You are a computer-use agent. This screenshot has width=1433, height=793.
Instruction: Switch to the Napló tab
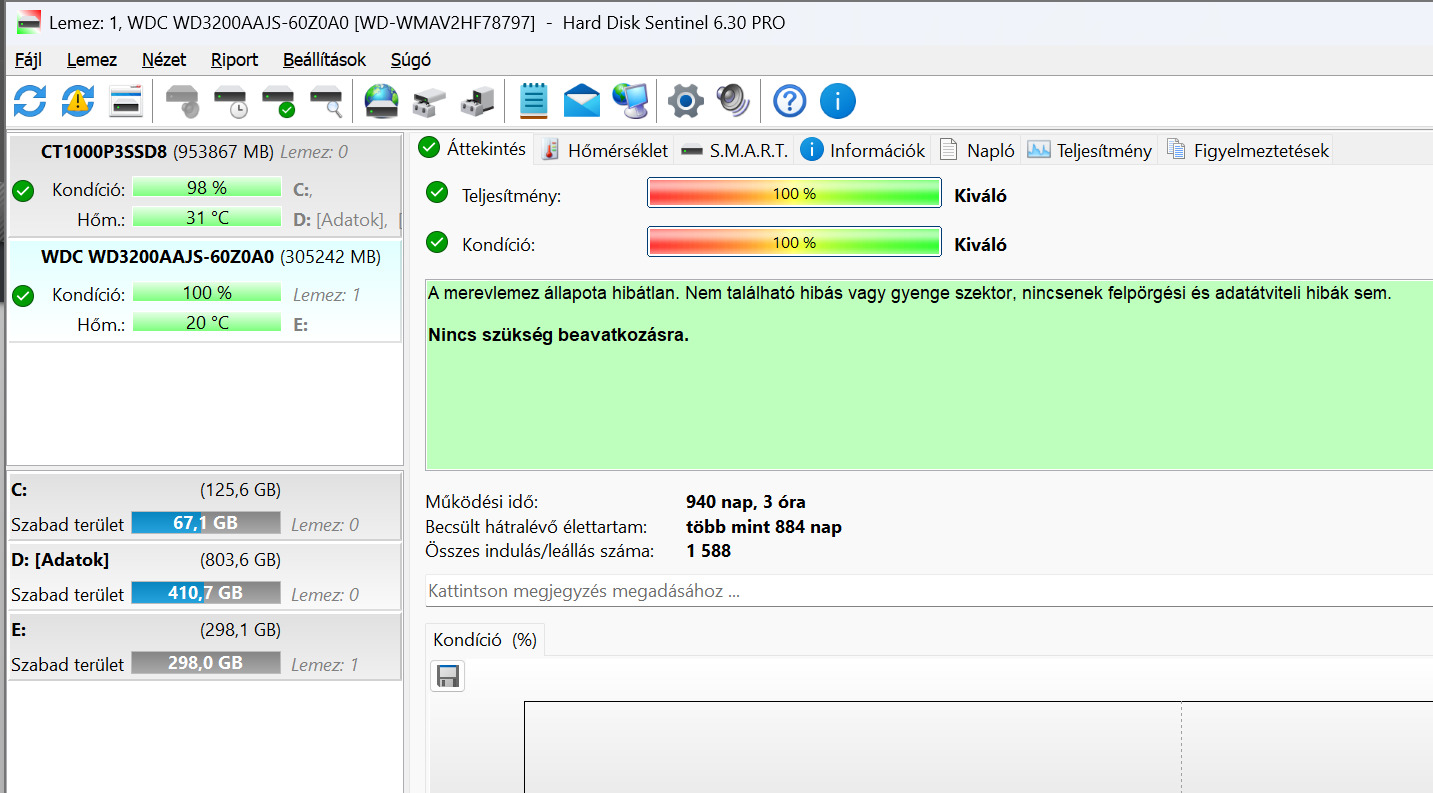click(977, 151)
